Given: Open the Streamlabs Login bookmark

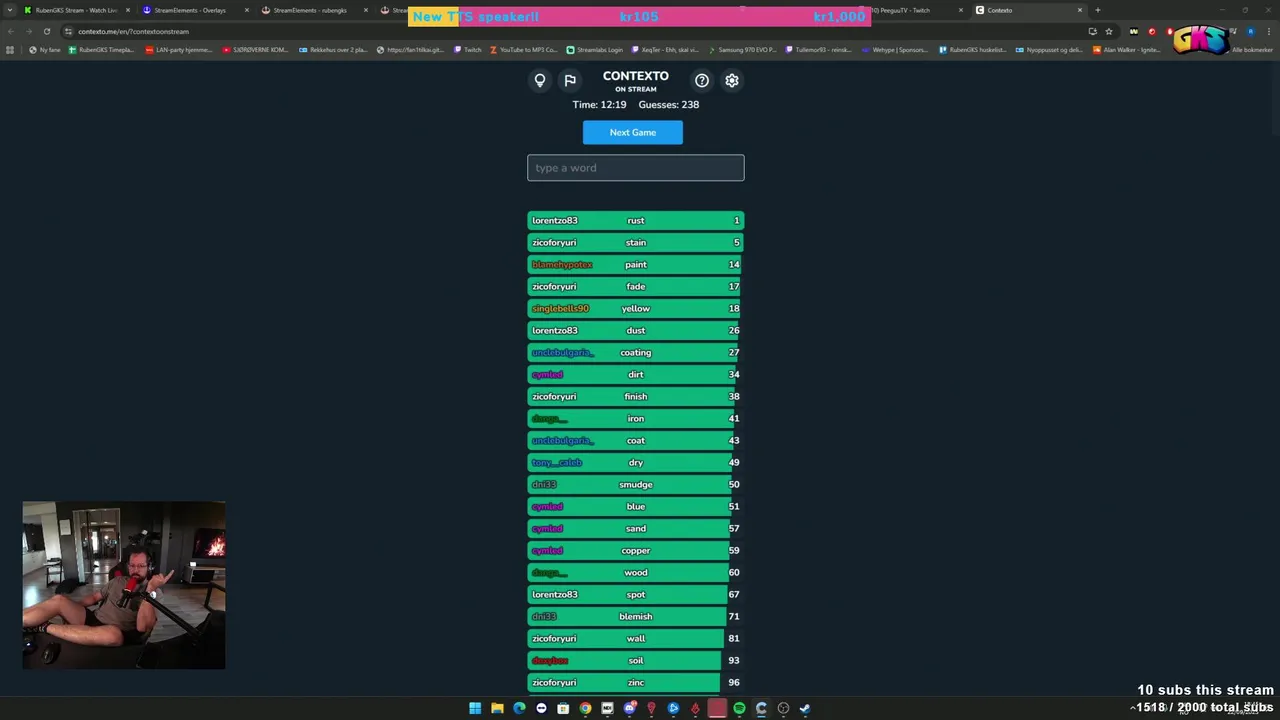Looking at the screenshot, I should [x=594, y=50].
